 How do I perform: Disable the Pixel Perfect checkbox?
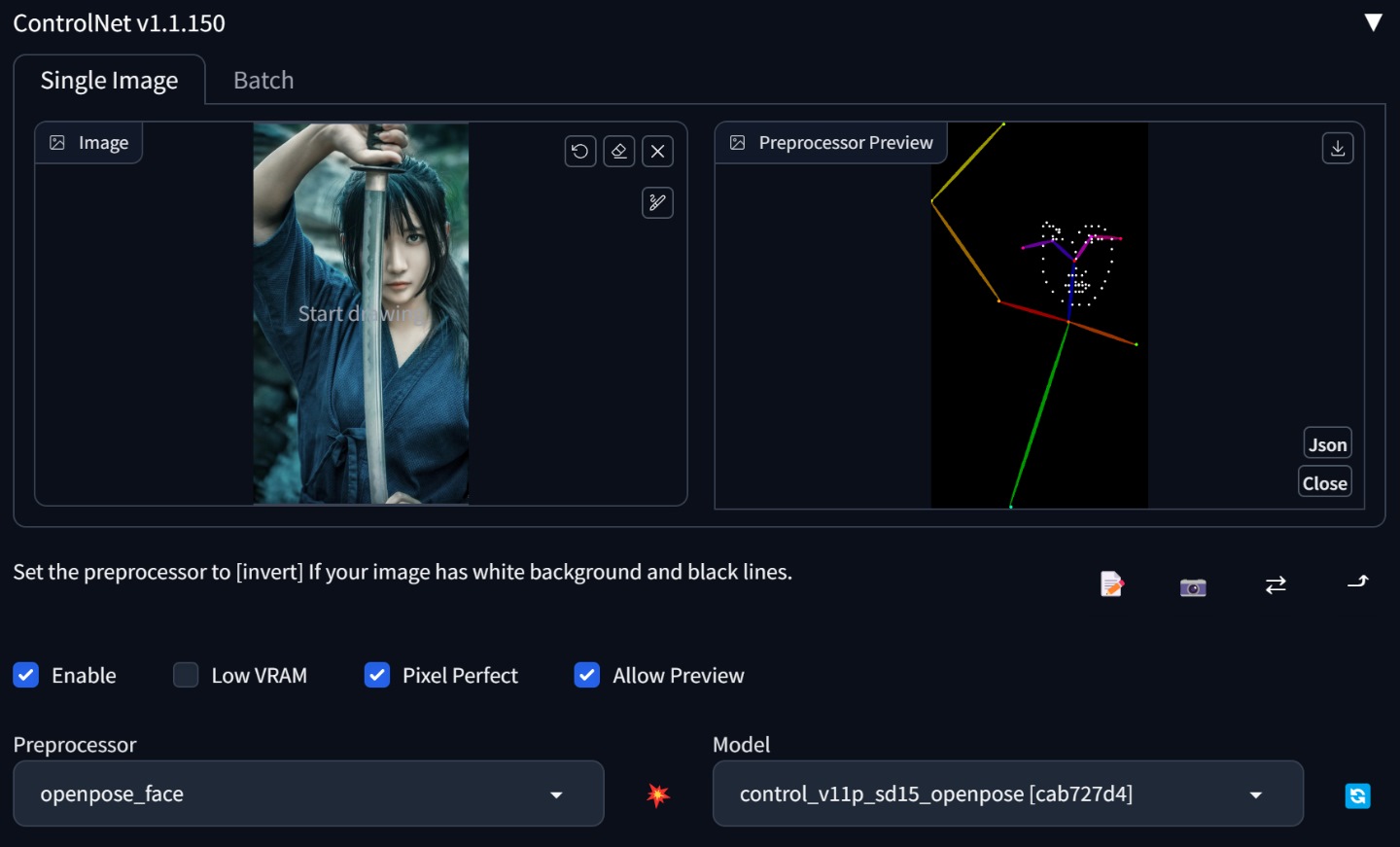377,675
